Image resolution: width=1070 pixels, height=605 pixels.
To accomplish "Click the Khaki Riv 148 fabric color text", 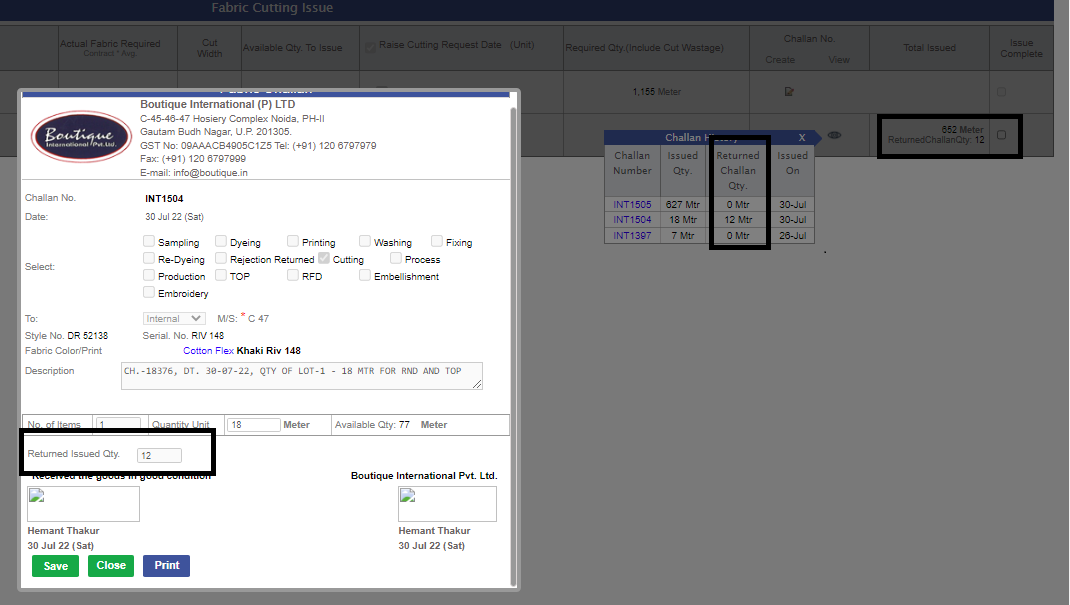I will pos(268,351).
